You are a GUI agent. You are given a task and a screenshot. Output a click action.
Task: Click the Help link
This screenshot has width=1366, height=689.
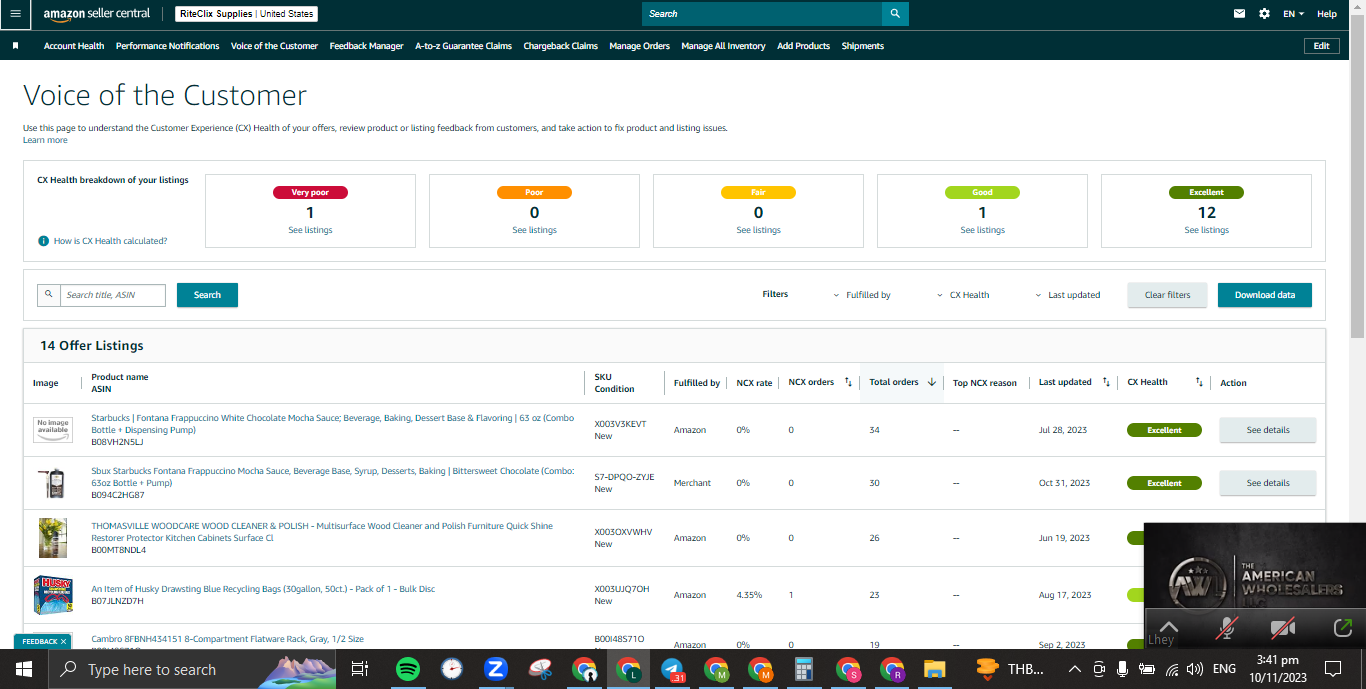coord(1327,14)
